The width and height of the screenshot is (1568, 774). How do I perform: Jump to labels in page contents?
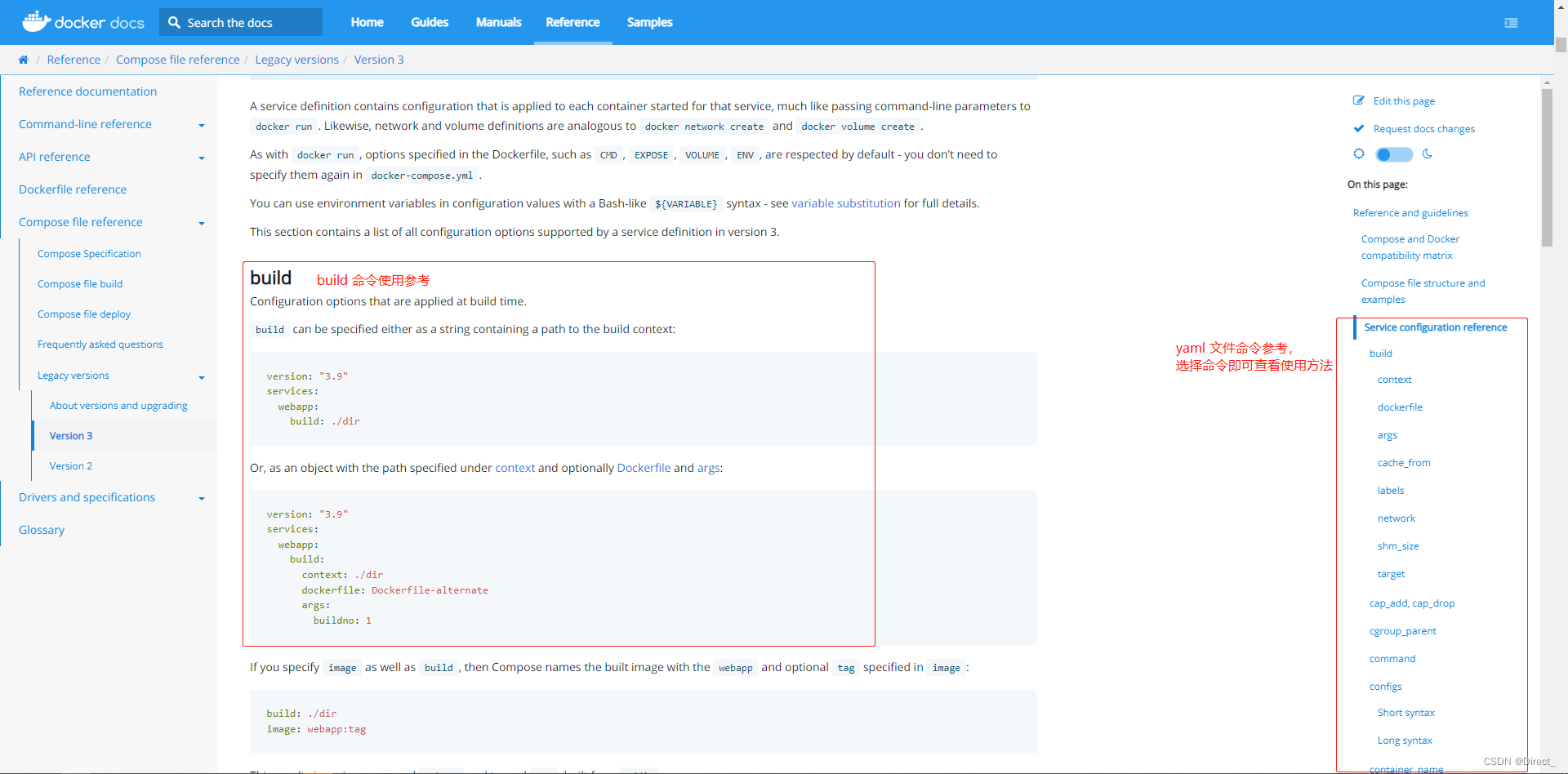click(1391, 491)
